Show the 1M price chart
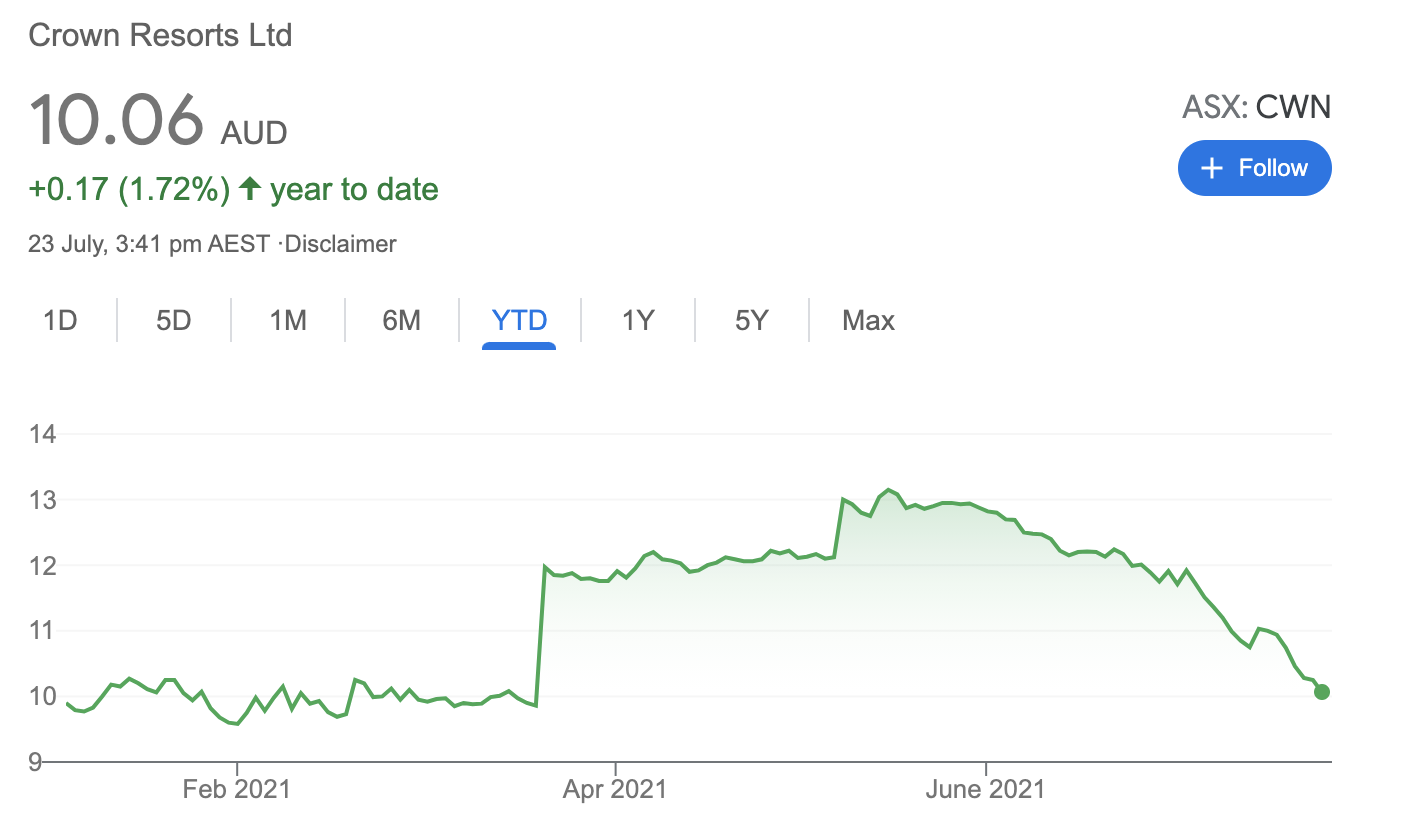 288,321
